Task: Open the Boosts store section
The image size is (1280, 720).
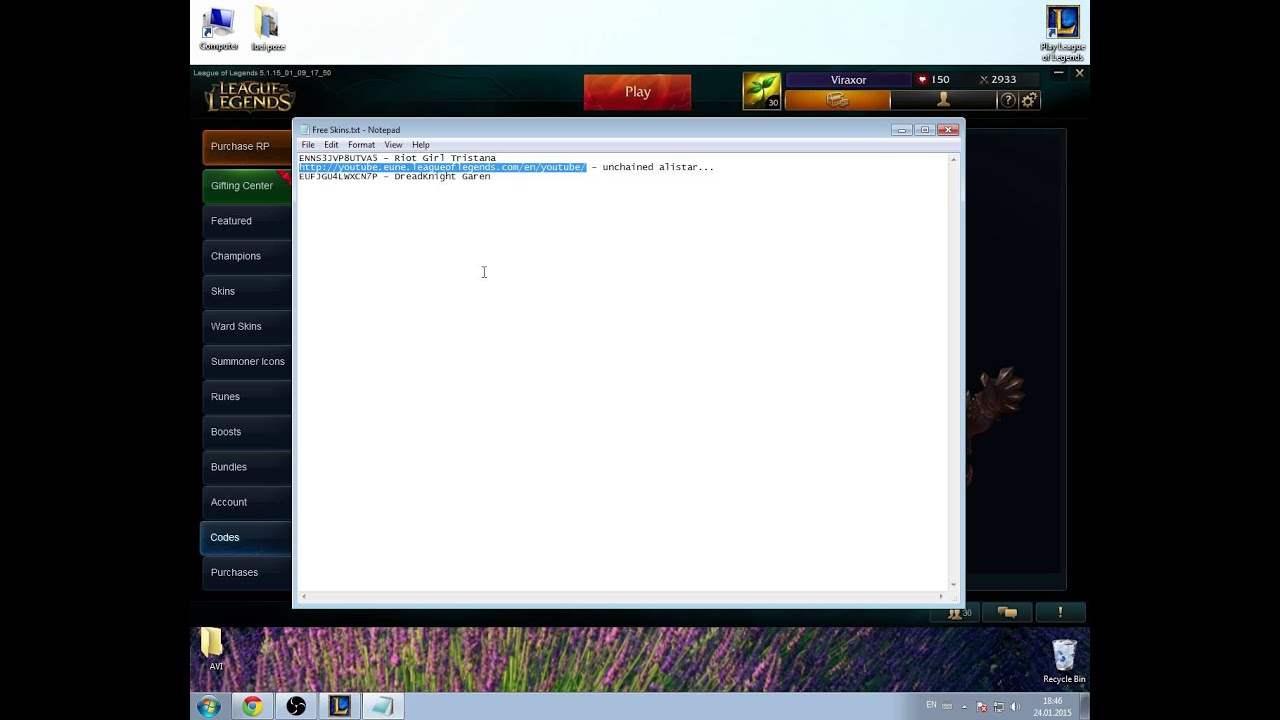Action: (x=246, y=432)
